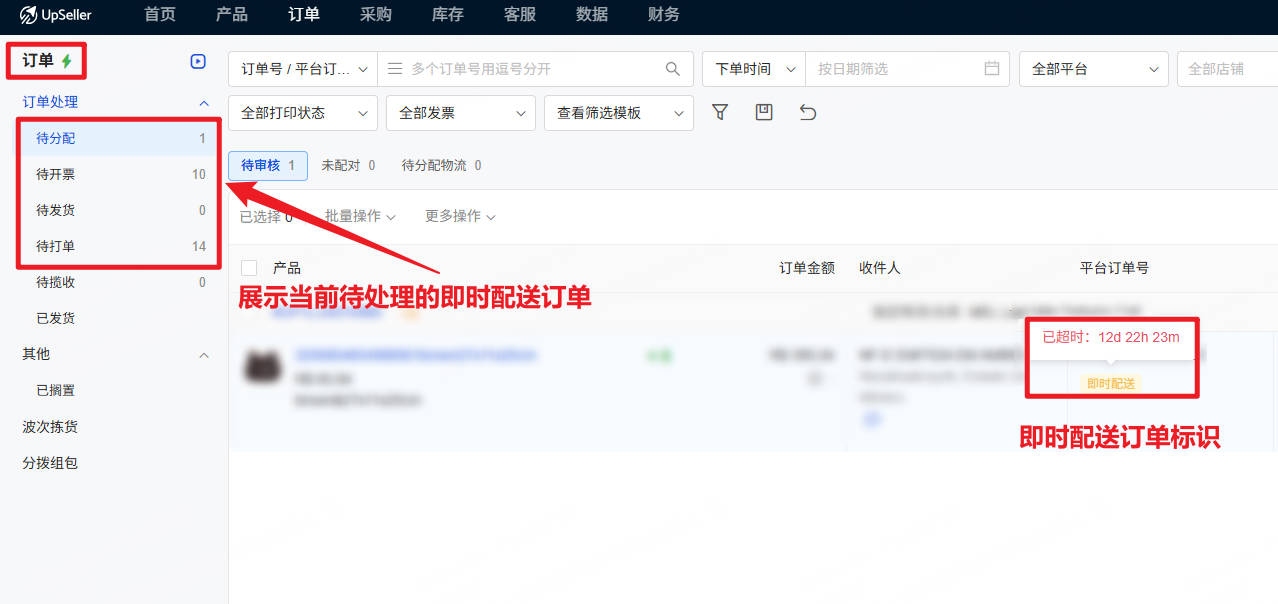This screenshot has height=604, width=1278.
Task: Open the 订单号 / 平台订单号 dropdown
Action: click(303, 69)
